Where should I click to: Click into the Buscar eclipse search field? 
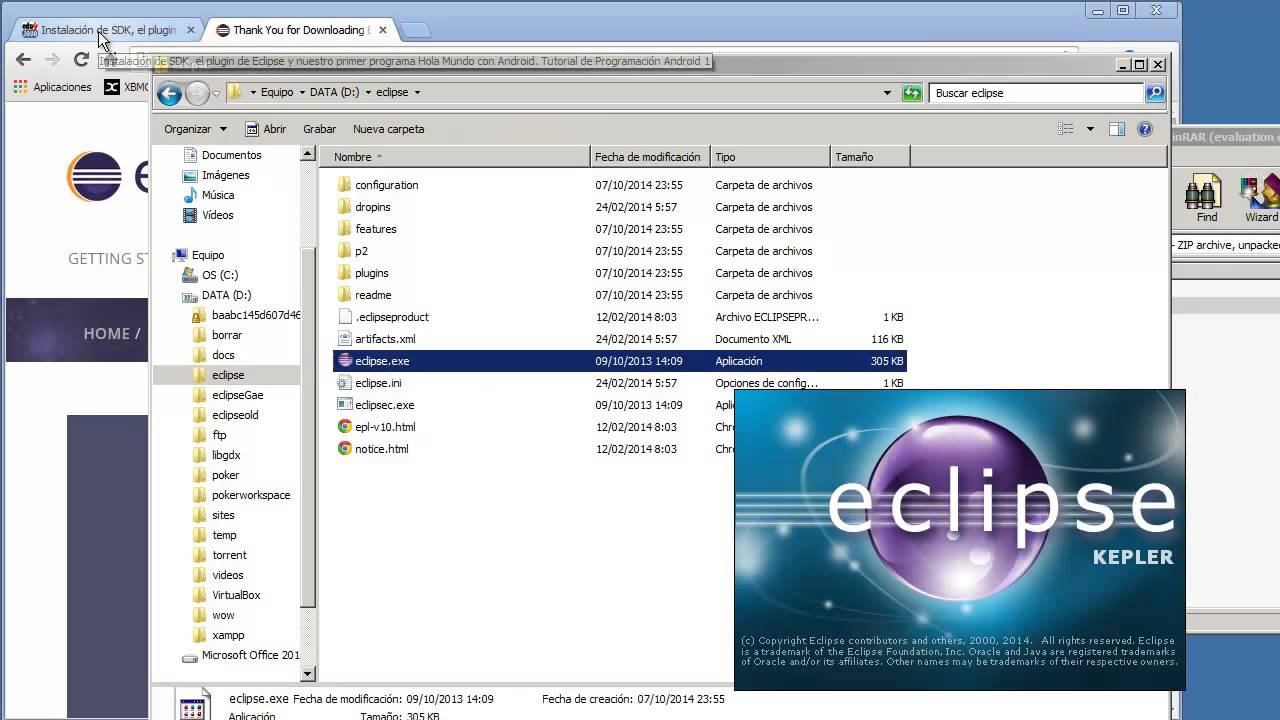coord(1037,93)
